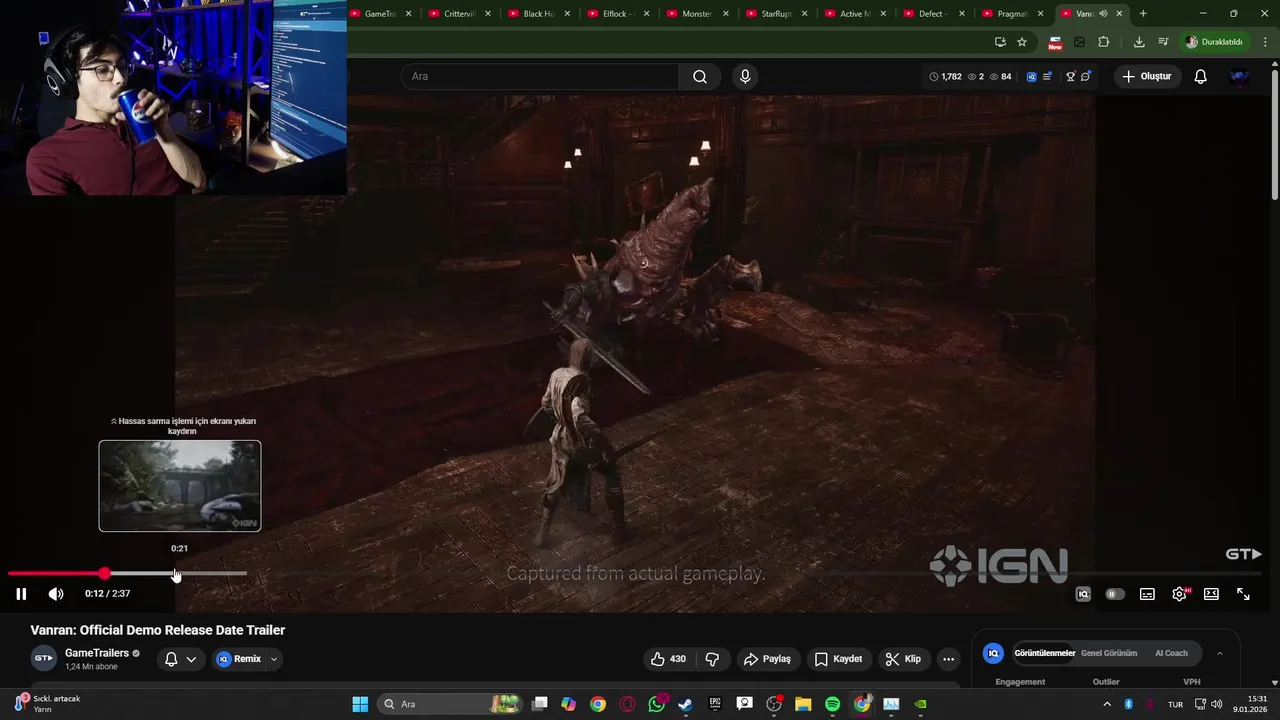Screen dimensions: 1280x720
Task: Click the vidIQ trophy icon
Action: (x=1070, y=77)
